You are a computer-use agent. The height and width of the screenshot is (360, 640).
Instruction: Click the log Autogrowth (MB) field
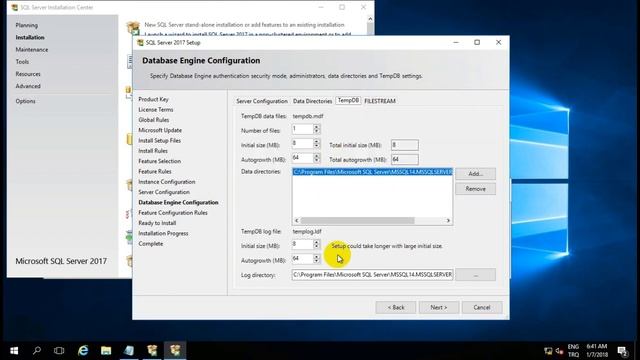coord(302,259)
